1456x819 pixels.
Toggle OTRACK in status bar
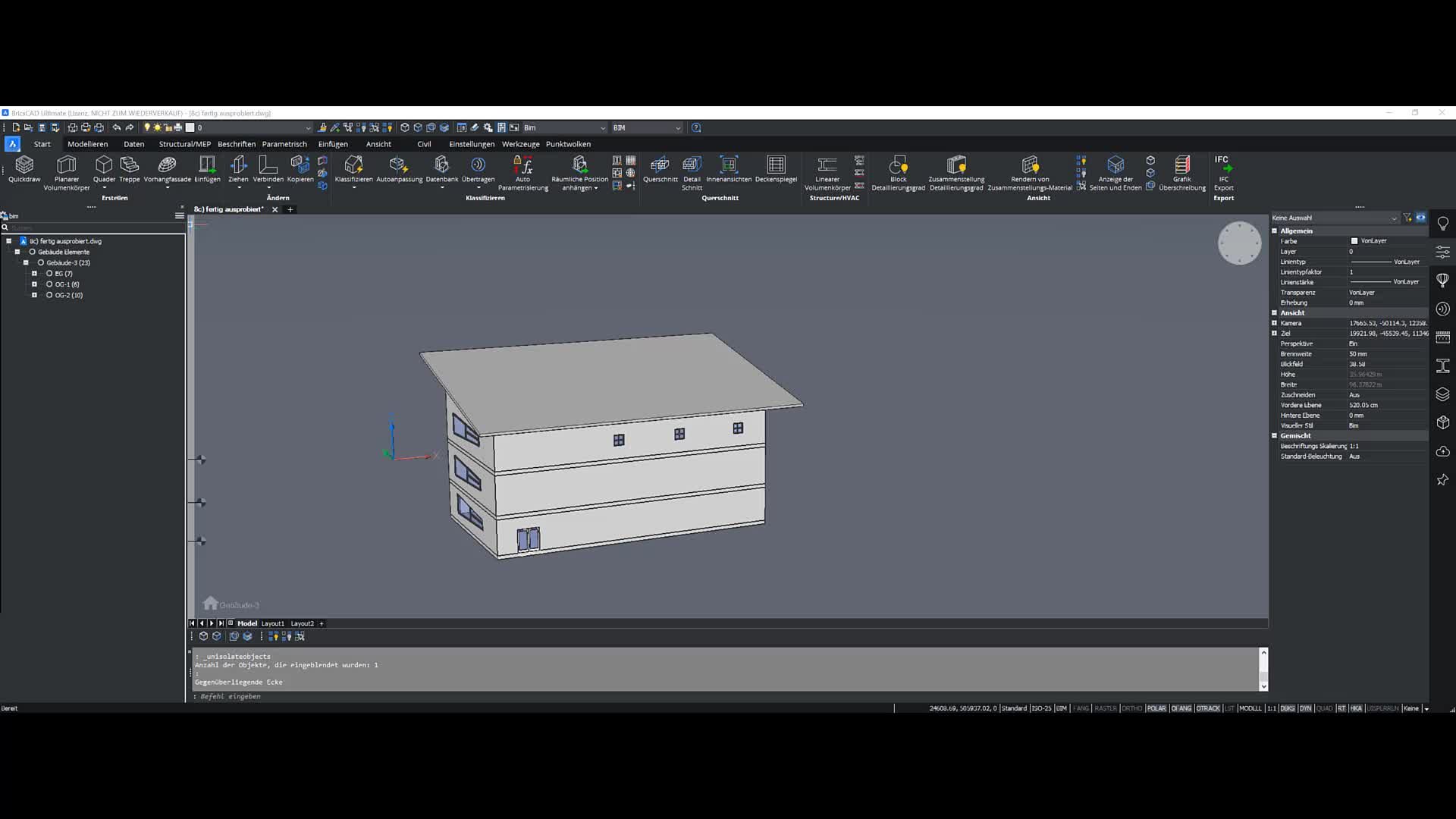[1208, 708]
